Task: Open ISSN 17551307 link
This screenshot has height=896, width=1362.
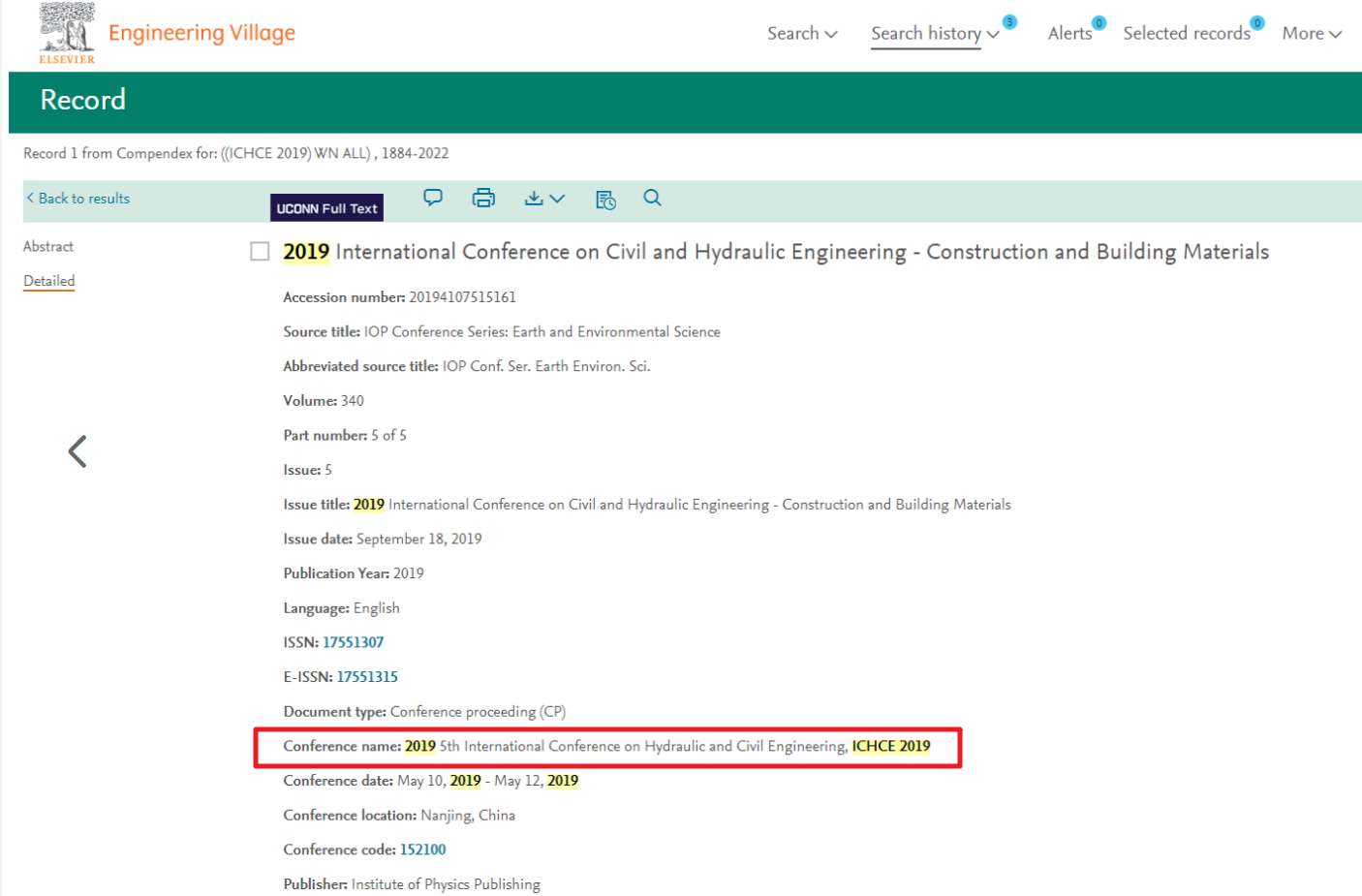Action: click(353, 642)
